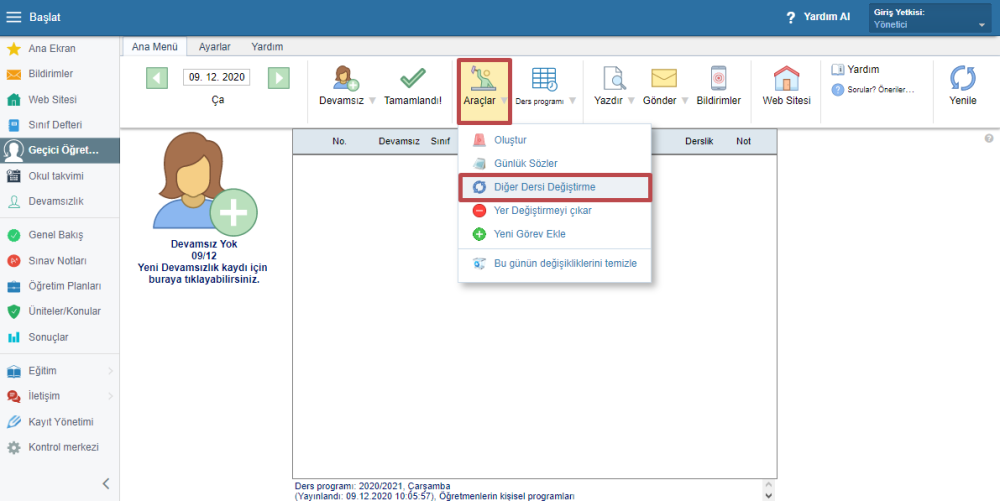Image resolution: width=1000 pixels, height=501 pixels.
Task: Select Okul takvimi calendar icon
Action: coord(13,176)
